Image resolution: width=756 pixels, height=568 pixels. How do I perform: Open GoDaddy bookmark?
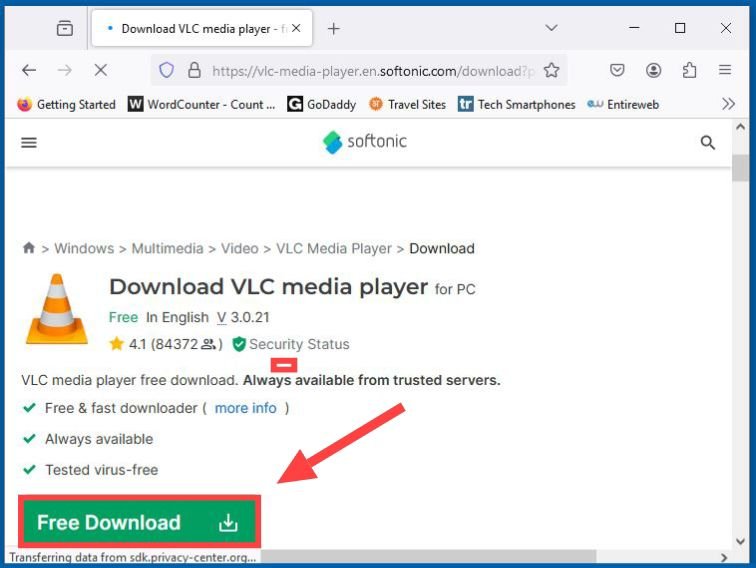pos(322,104)
